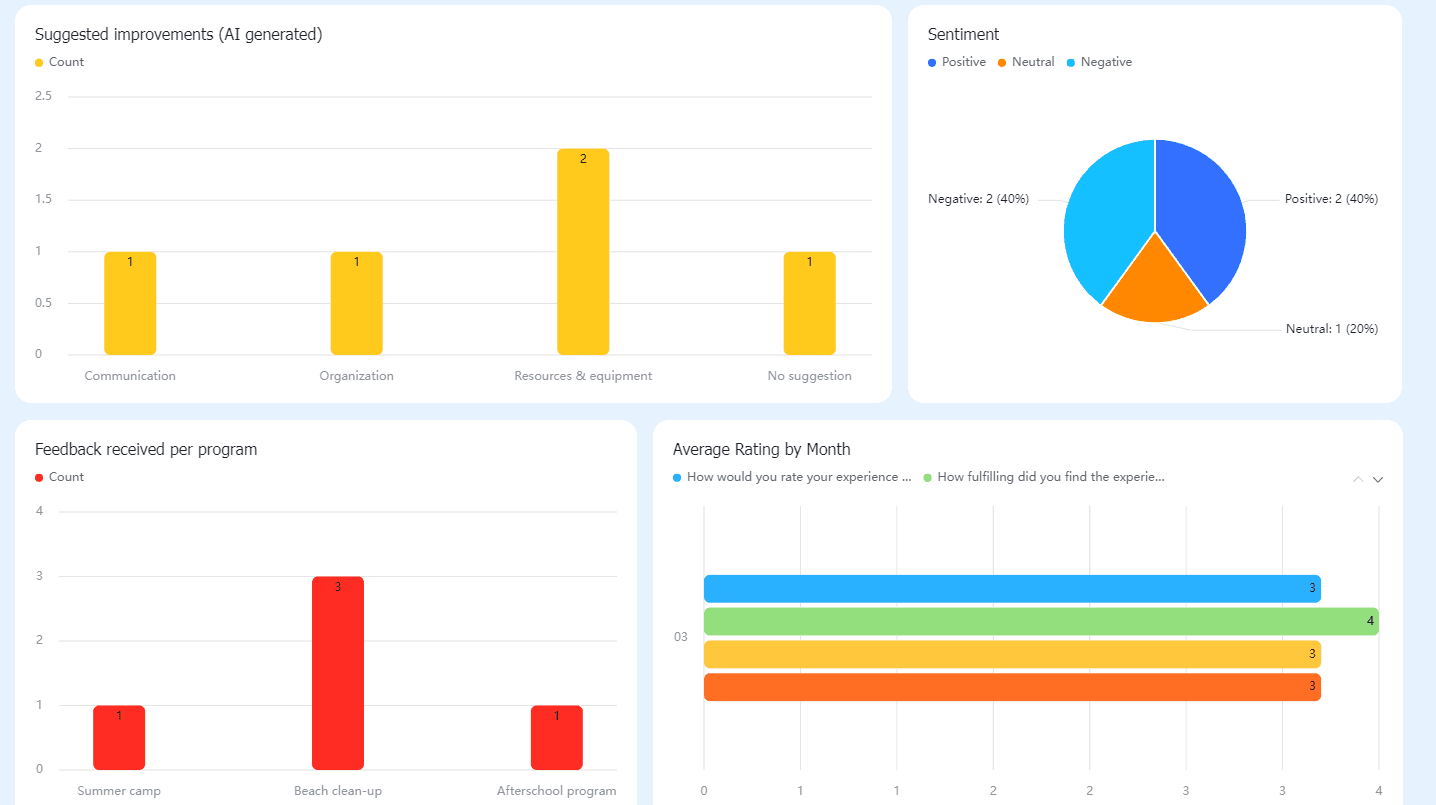1436x805 pixels.
Task: Click the legend page down arrow
Action: point(1378,479)
